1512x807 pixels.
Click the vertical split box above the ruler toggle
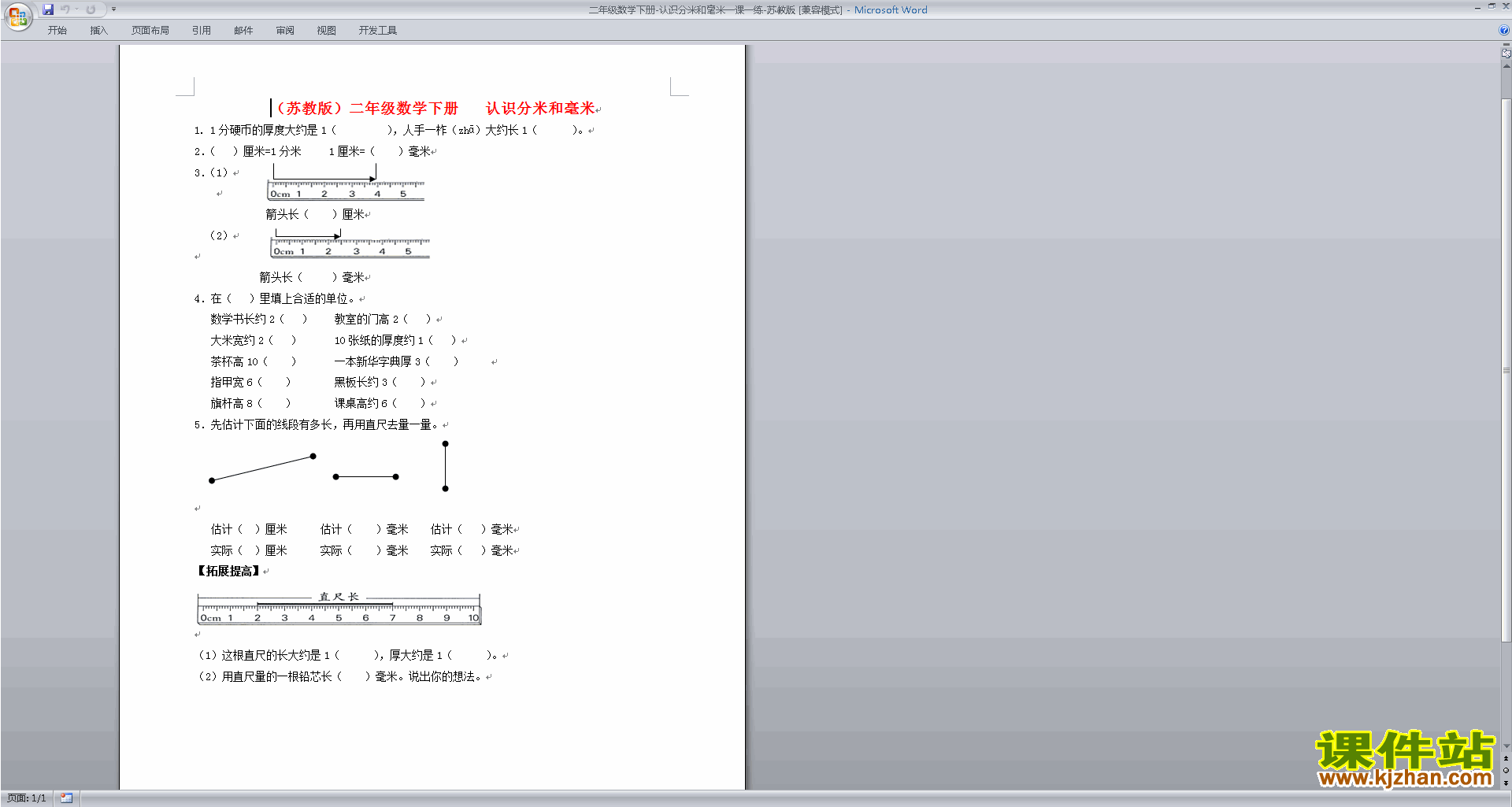pos(1506,45)
